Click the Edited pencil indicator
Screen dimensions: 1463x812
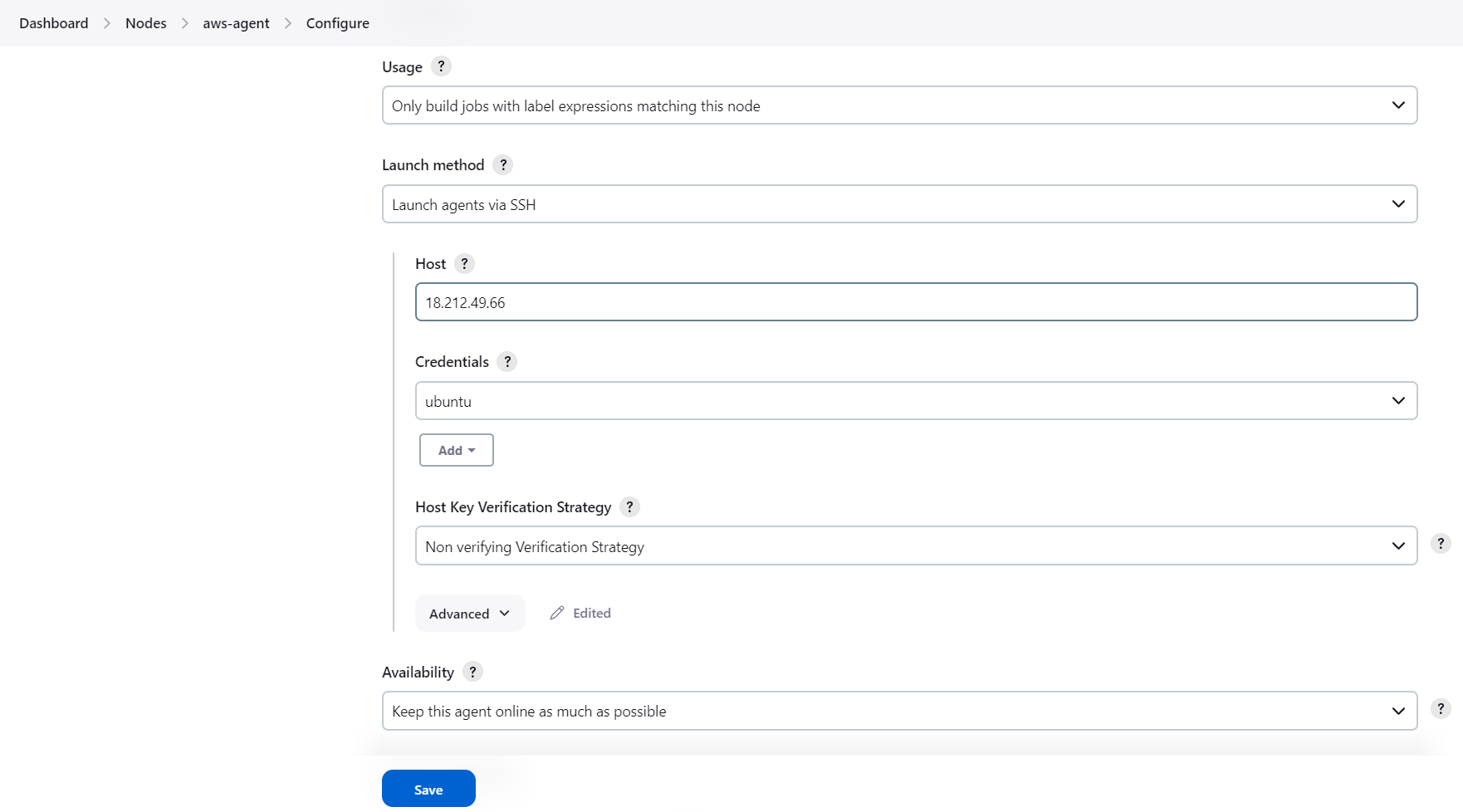pyautogui.click(x=580, y=613)
